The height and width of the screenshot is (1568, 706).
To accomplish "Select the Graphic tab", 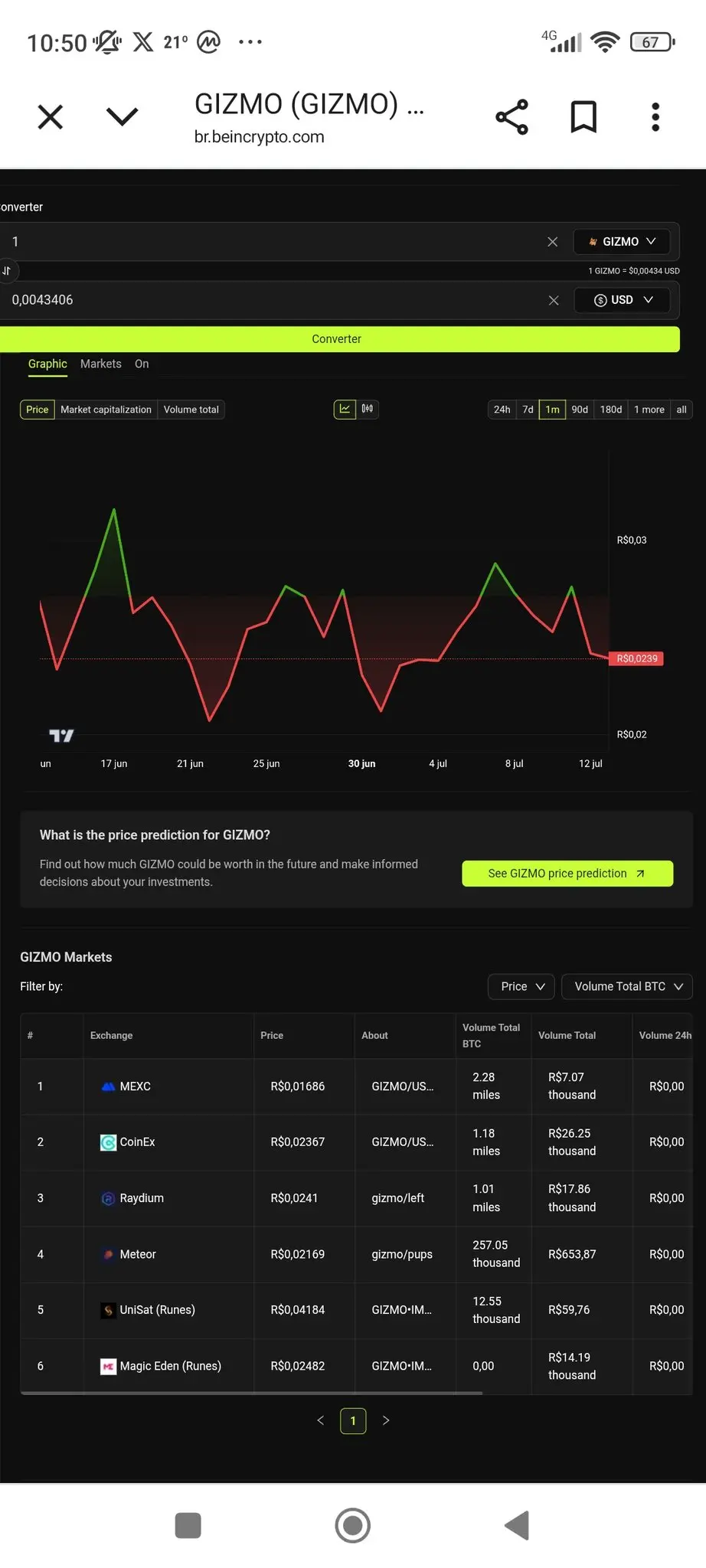I will point(47,364).
